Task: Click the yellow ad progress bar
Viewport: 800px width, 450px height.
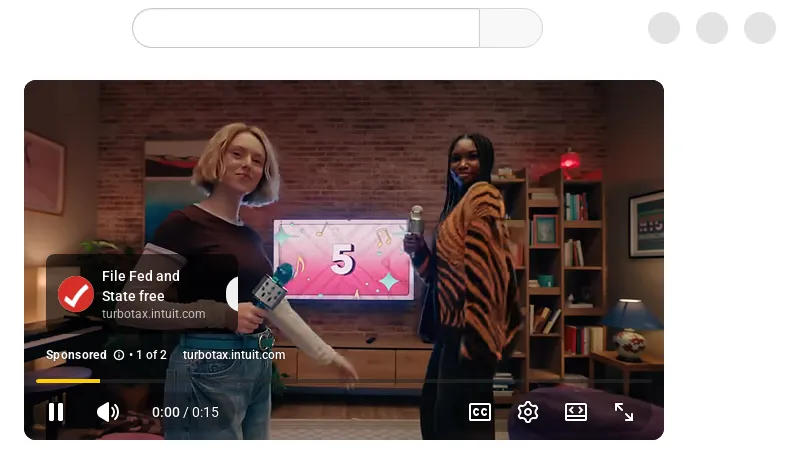Action: tap(68, 381)
